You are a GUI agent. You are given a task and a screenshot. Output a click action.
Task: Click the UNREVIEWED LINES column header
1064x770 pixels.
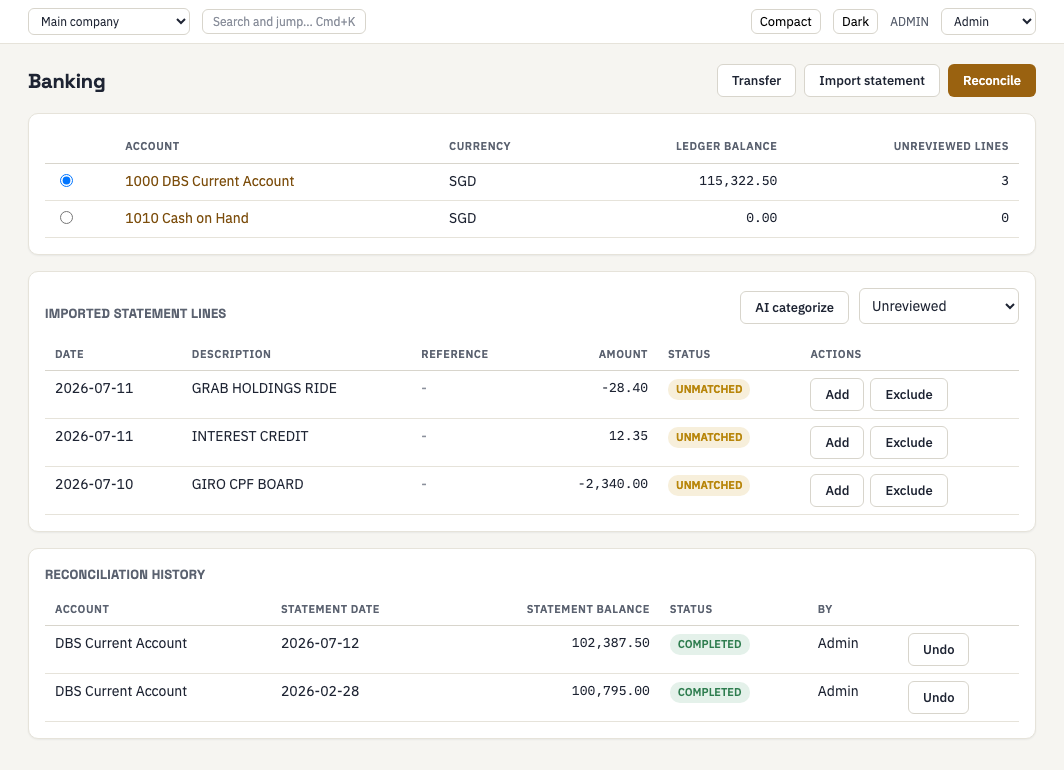coord(951,147)
